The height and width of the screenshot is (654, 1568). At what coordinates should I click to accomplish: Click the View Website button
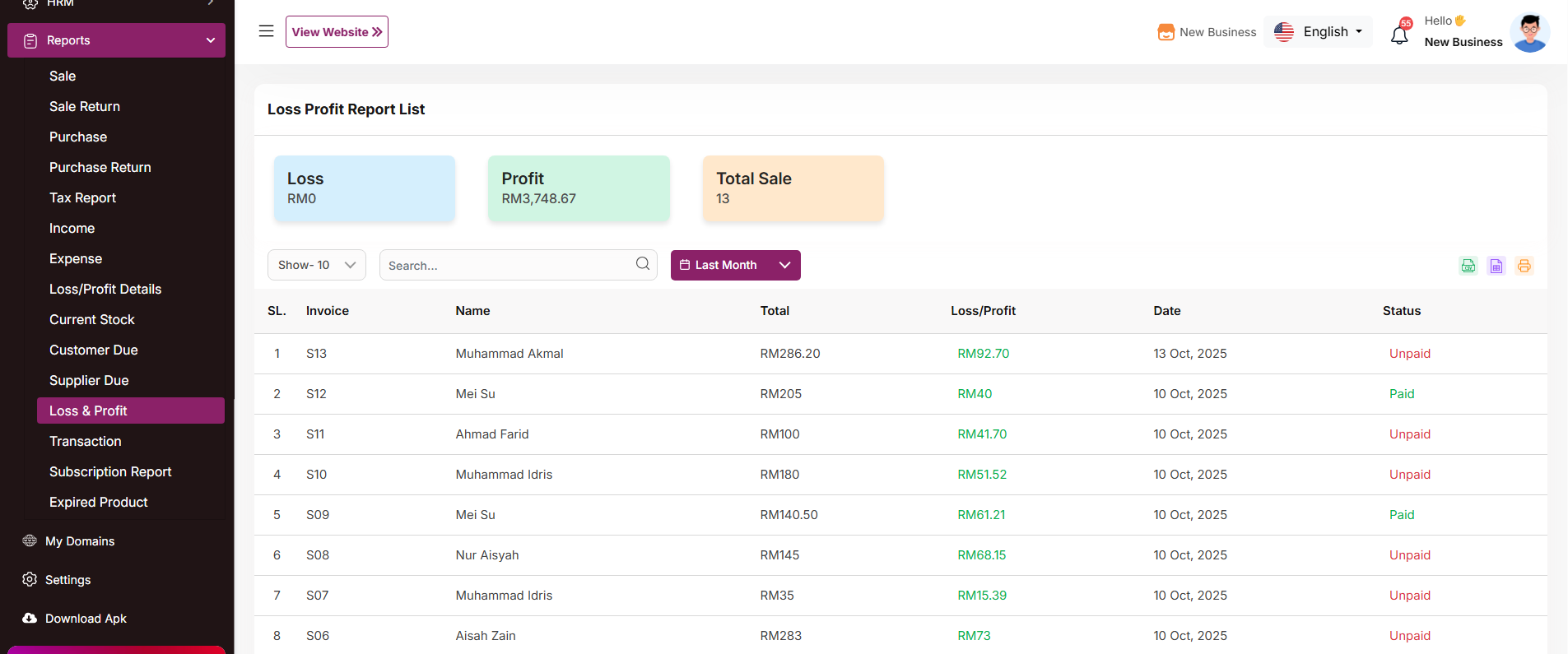pyautogui.click(x=337, y=32)
